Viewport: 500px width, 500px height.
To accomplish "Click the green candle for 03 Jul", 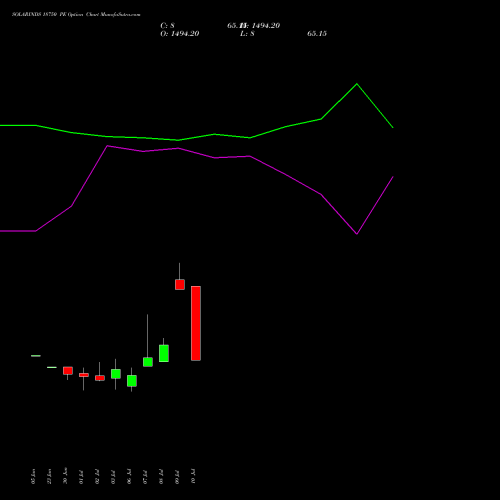I will [x=116, y=374].
